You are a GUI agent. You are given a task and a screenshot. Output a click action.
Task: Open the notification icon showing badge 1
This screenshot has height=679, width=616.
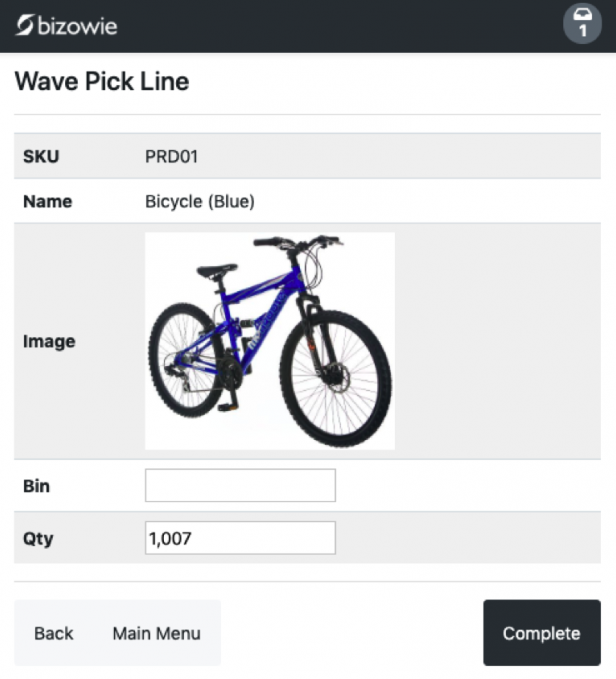[x=582, y=24]
